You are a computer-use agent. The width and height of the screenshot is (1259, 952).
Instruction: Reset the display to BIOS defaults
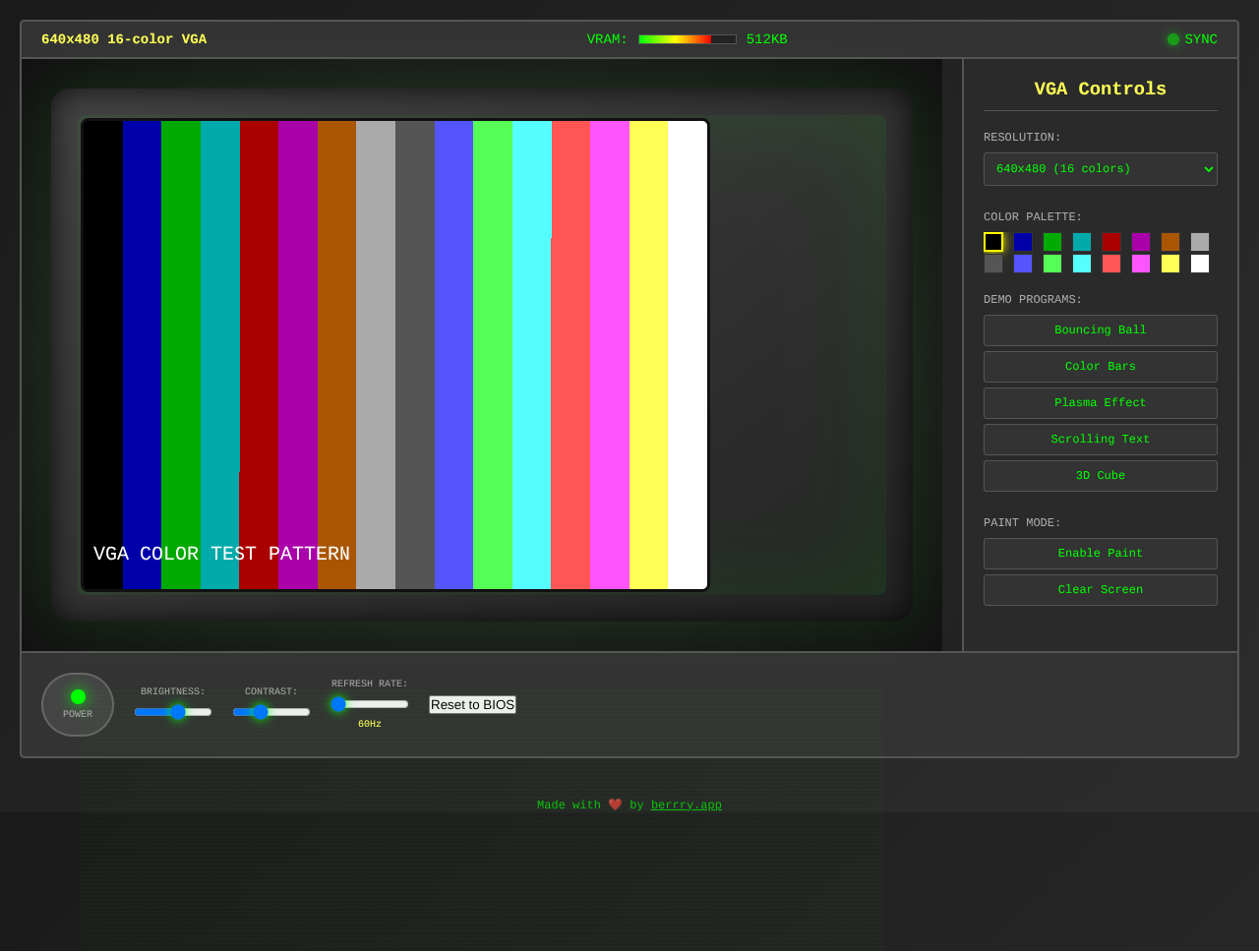(472, 704)
